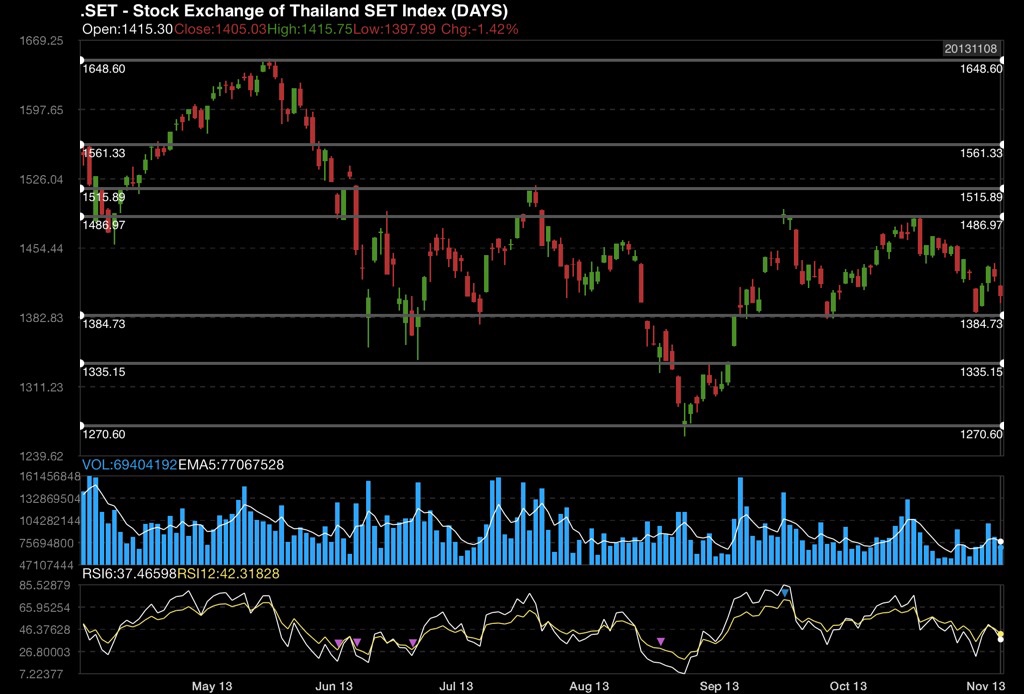Viewport: 1024px width, 694px height.
Task: Click the 1384.73 level label on the left
Action: 104,324
